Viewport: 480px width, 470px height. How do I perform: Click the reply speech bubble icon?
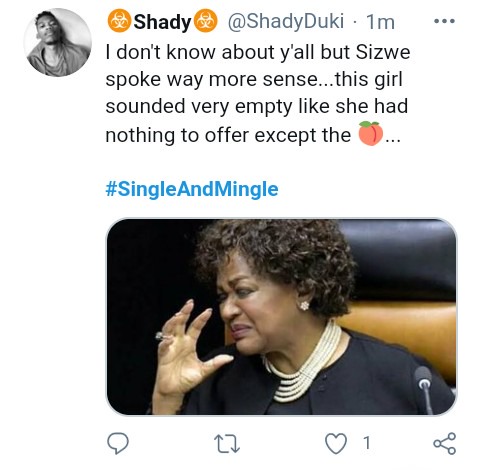point(118,443)
